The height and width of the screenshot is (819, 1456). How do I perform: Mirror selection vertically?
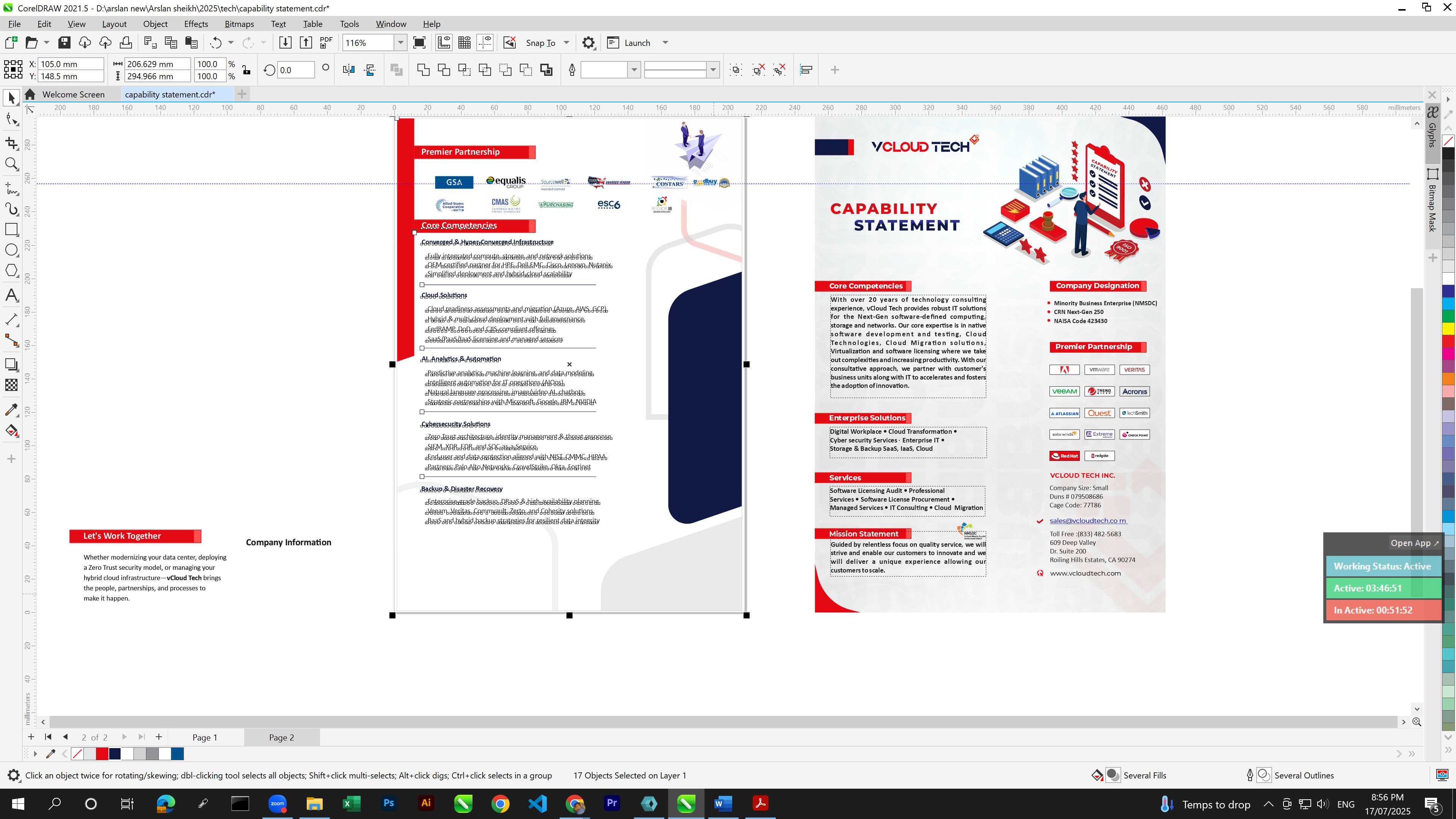370,70
